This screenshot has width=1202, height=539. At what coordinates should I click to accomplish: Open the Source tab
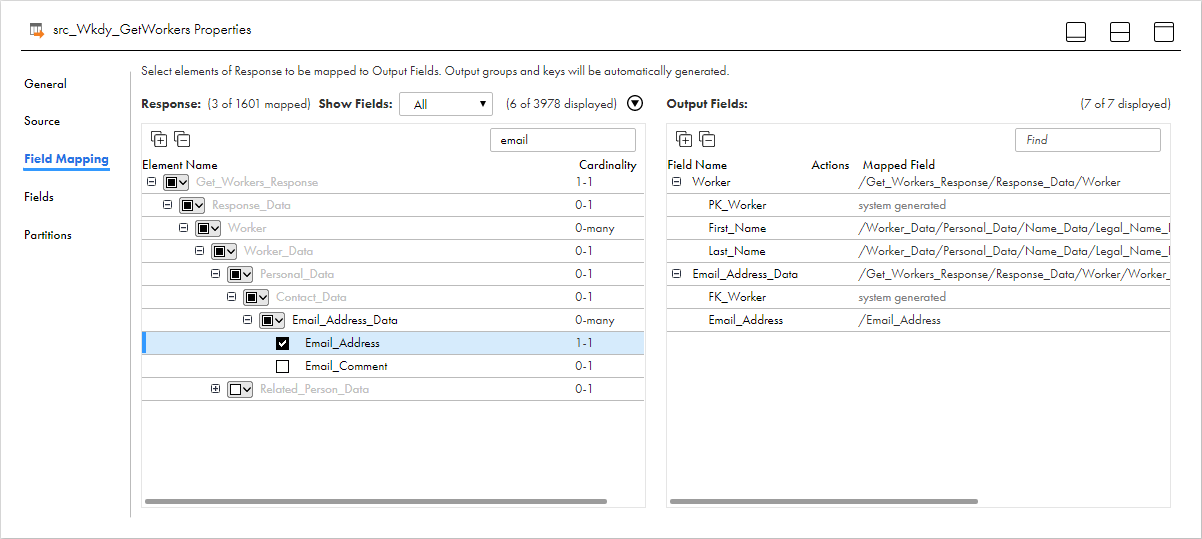click(x=42, y=121)
